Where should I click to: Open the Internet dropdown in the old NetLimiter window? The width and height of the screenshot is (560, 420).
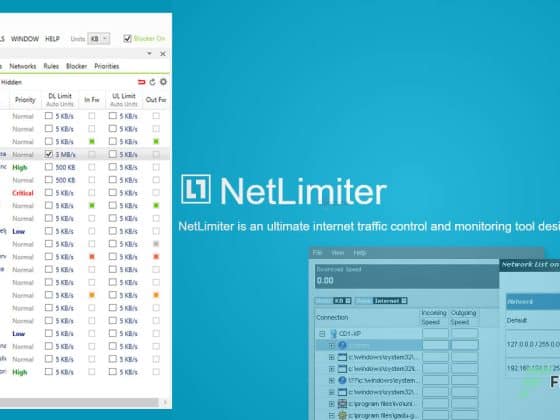pos(390,301)
